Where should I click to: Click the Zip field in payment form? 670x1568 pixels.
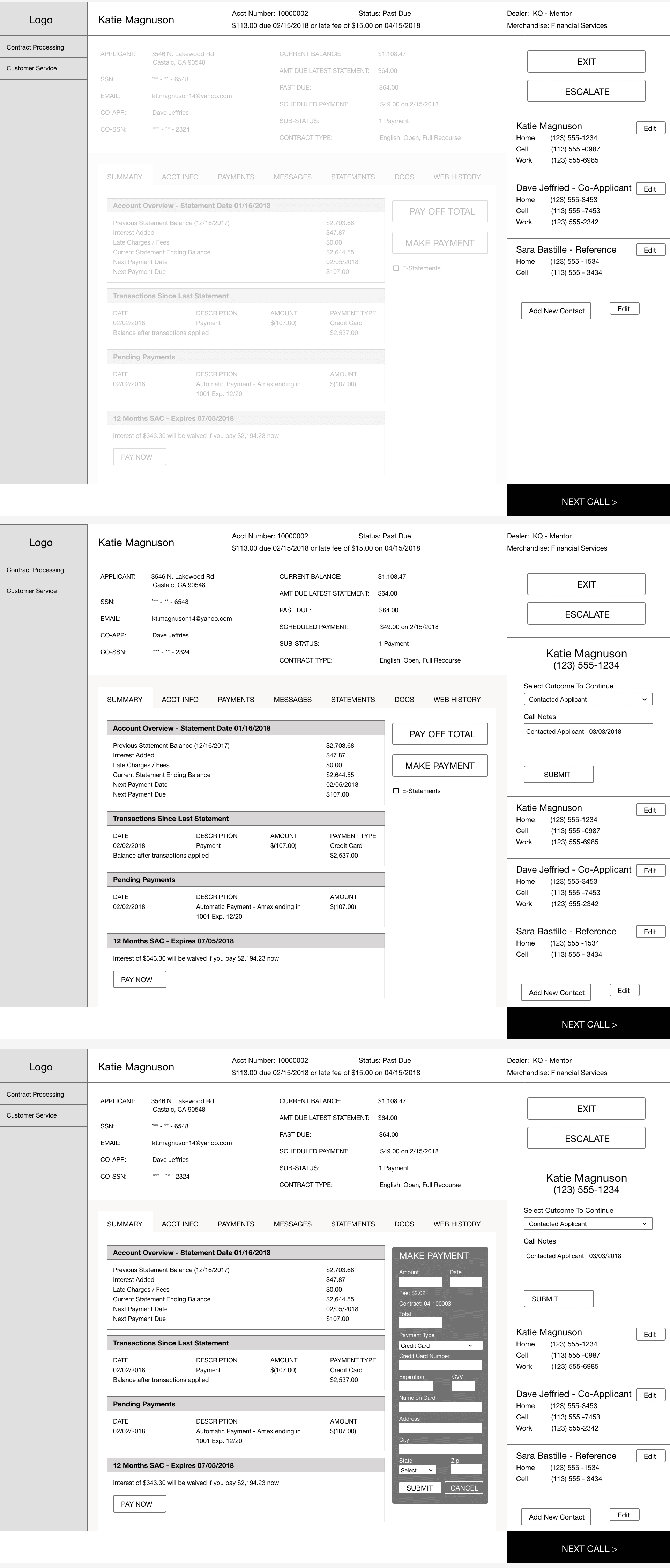[x=466, y=1469]
